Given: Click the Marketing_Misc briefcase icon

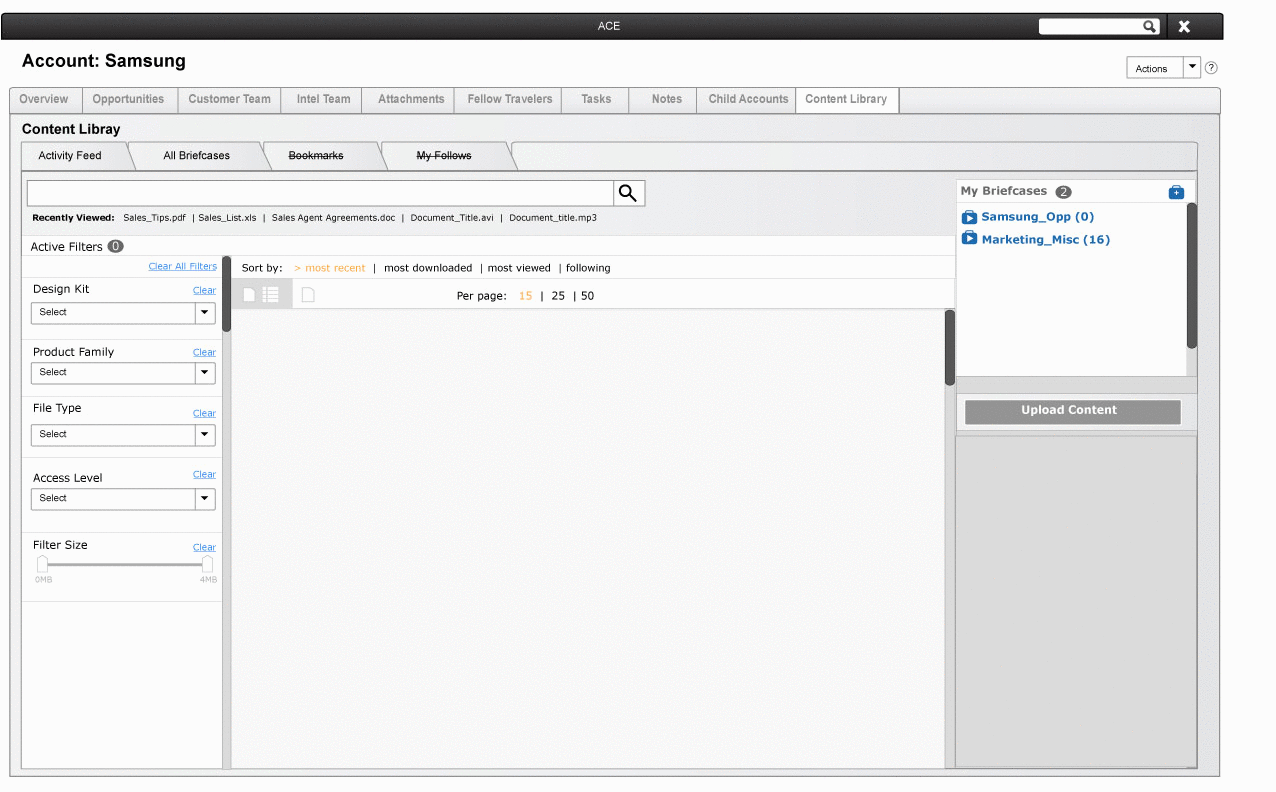Looking at the screenshot, I should pyautogui.click(x=968, y=239).
